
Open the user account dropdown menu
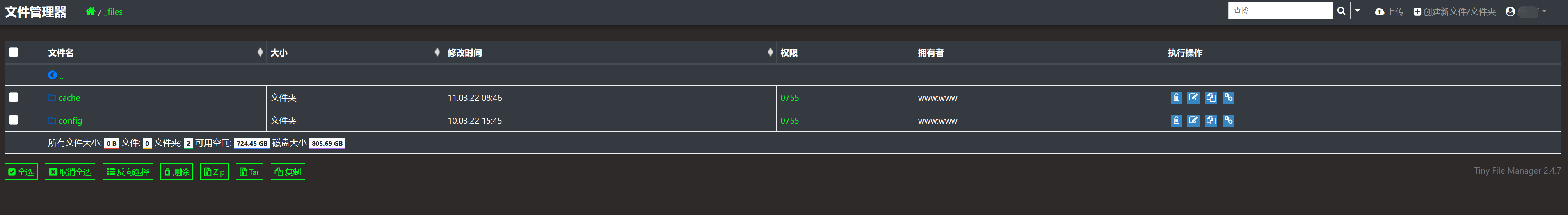point(1525,11)
